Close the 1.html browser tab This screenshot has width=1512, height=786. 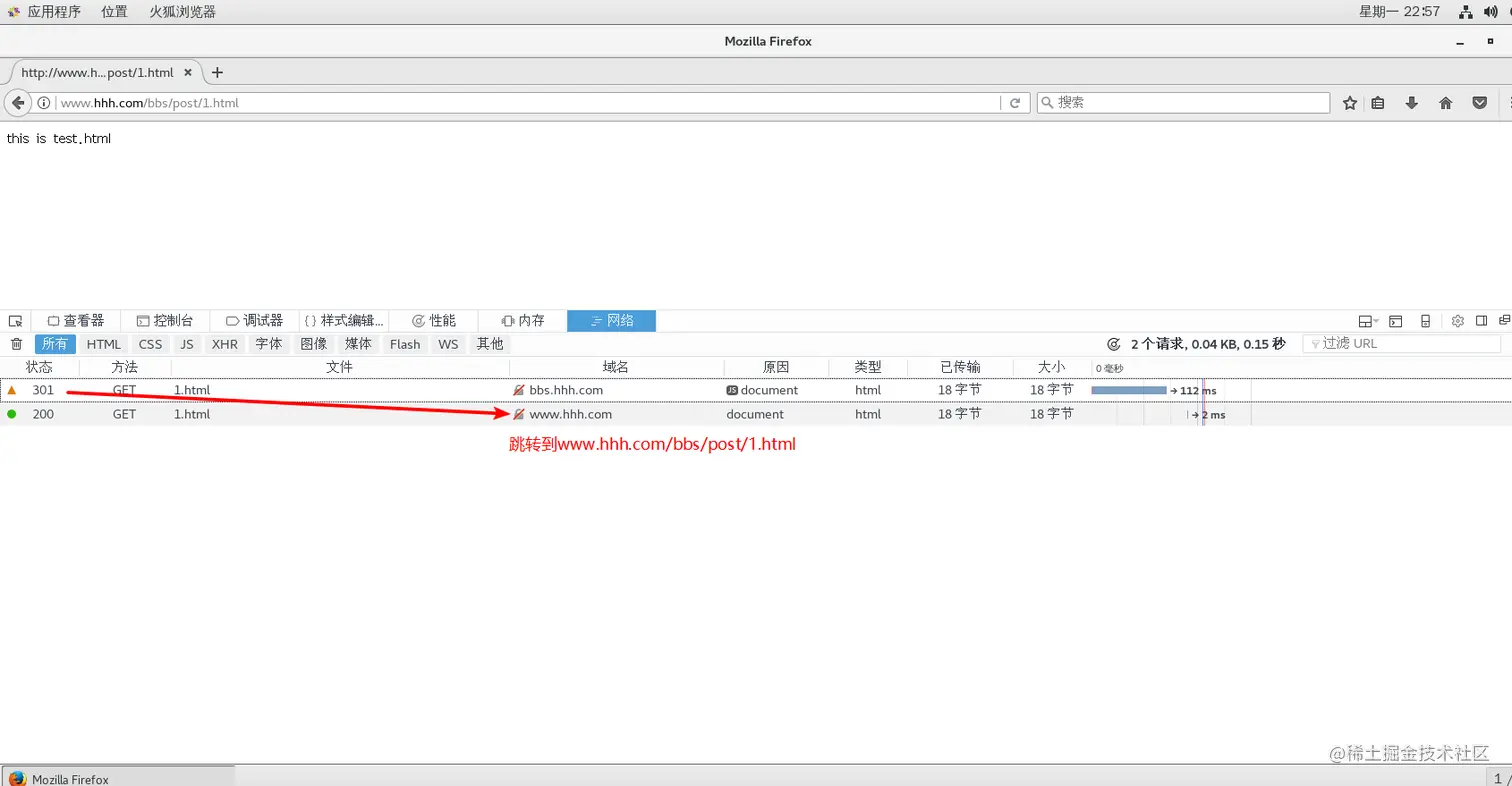tap(188, 73)
